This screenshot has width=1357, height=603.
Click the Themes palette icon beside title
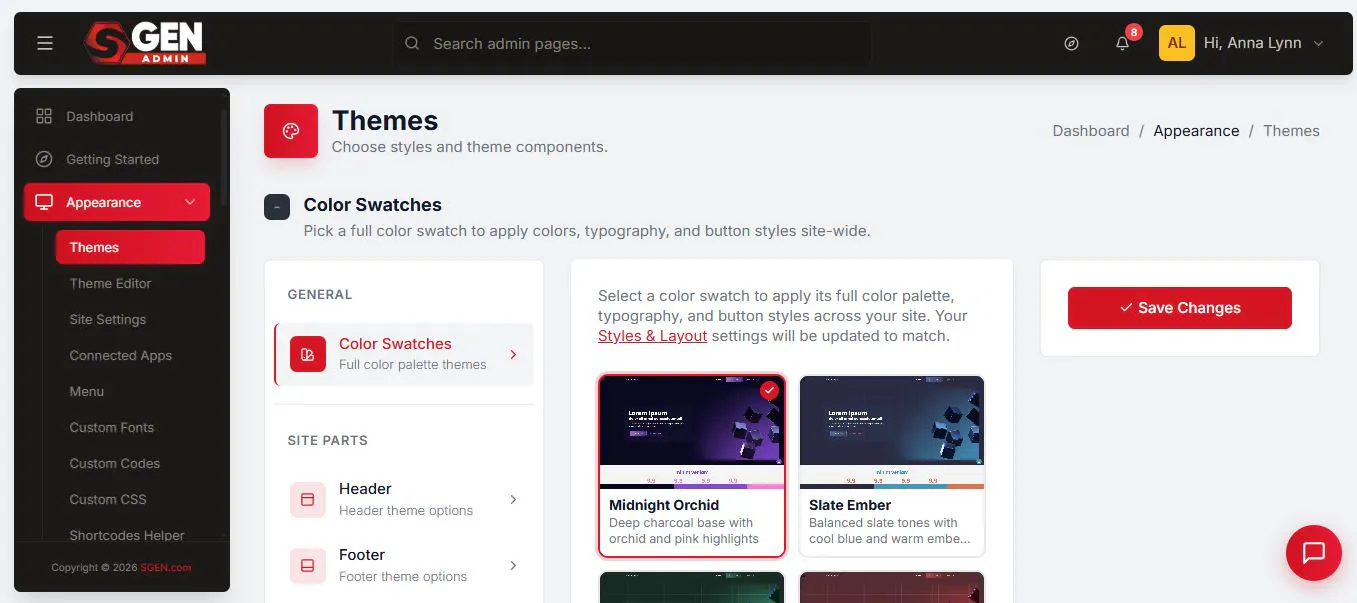click(x=291, y=131)
